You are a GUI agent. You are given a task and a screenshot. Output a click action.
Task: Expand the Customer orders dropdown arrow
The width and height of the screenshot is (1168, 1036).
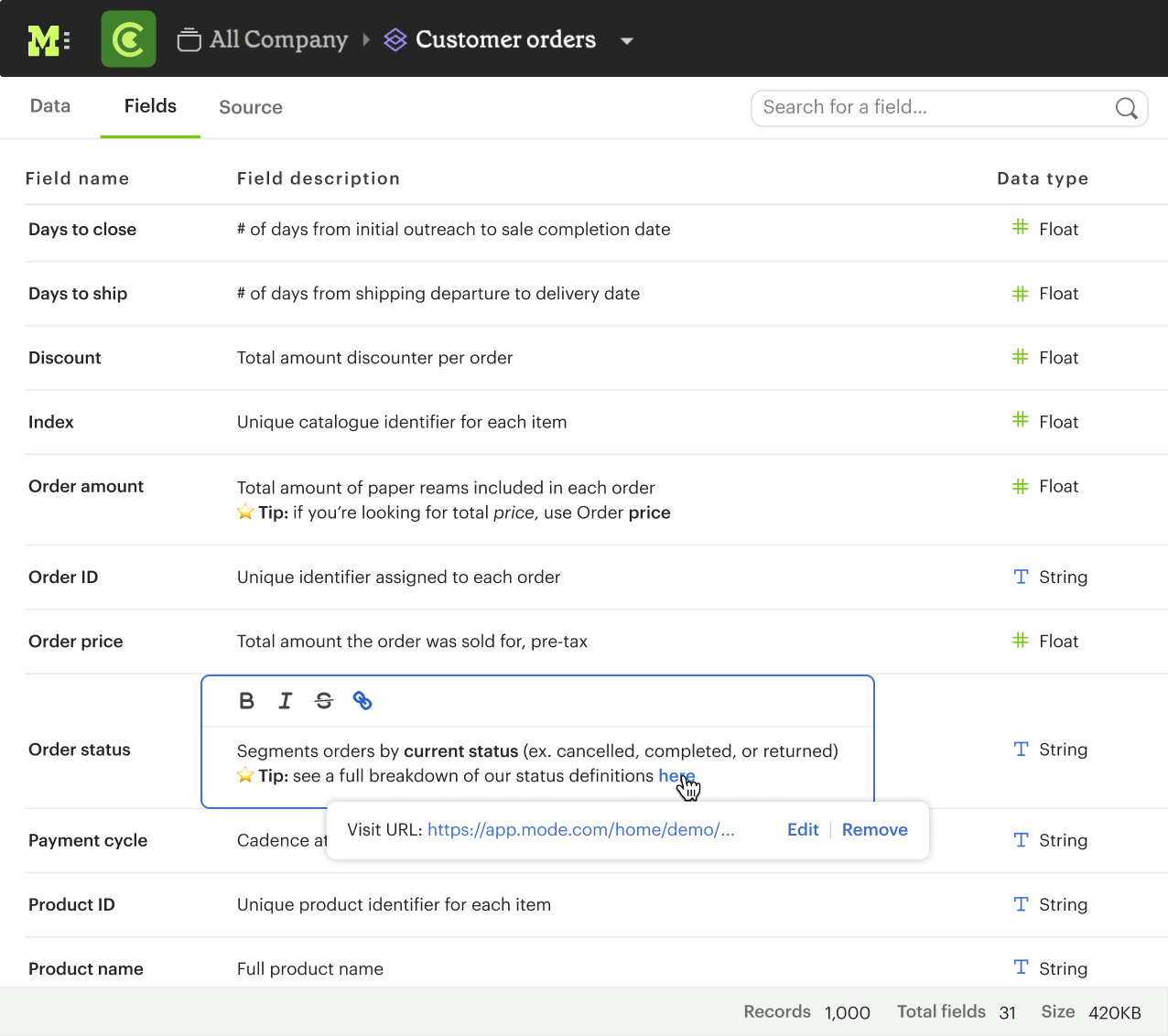click(627, 41)
